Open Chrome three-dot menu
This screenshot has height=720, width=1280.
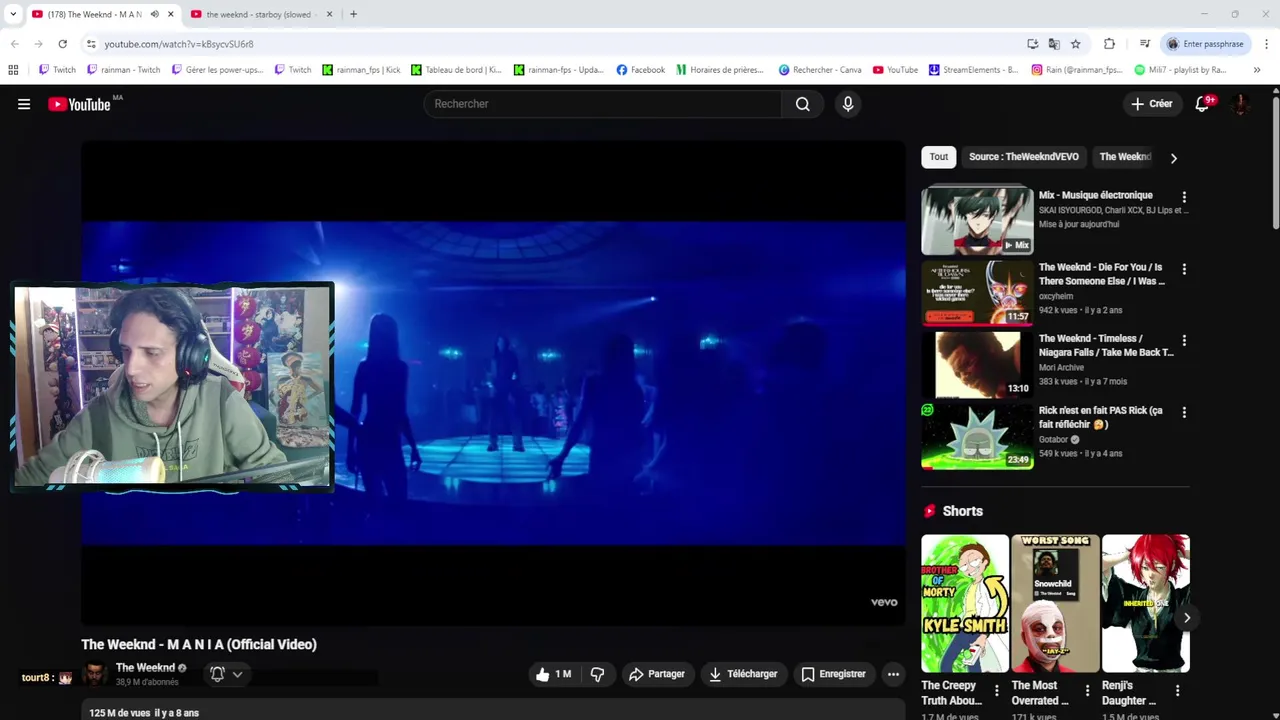(1266, 44)
